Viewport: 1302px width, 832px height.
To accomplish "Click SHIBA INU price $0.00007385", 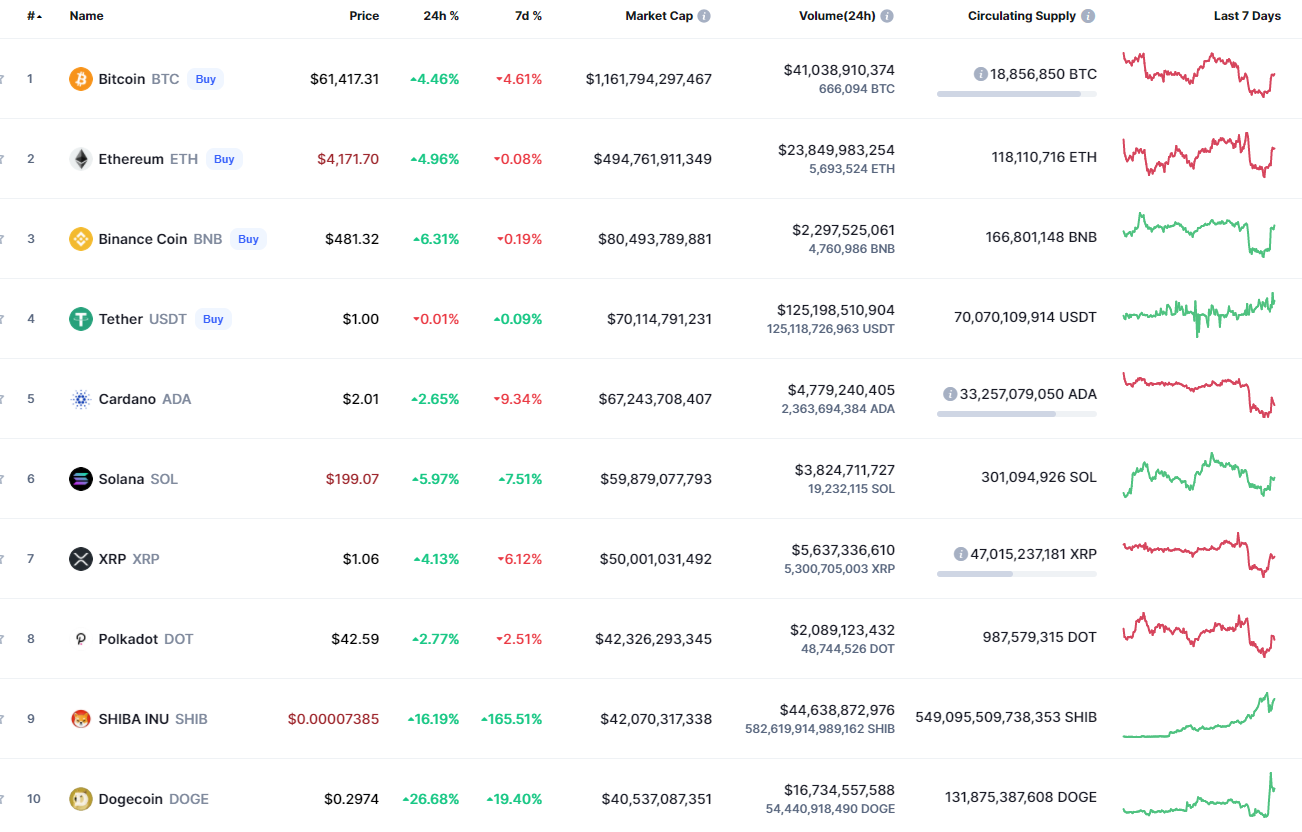I will pyautogui.click(x=333, y=719).
